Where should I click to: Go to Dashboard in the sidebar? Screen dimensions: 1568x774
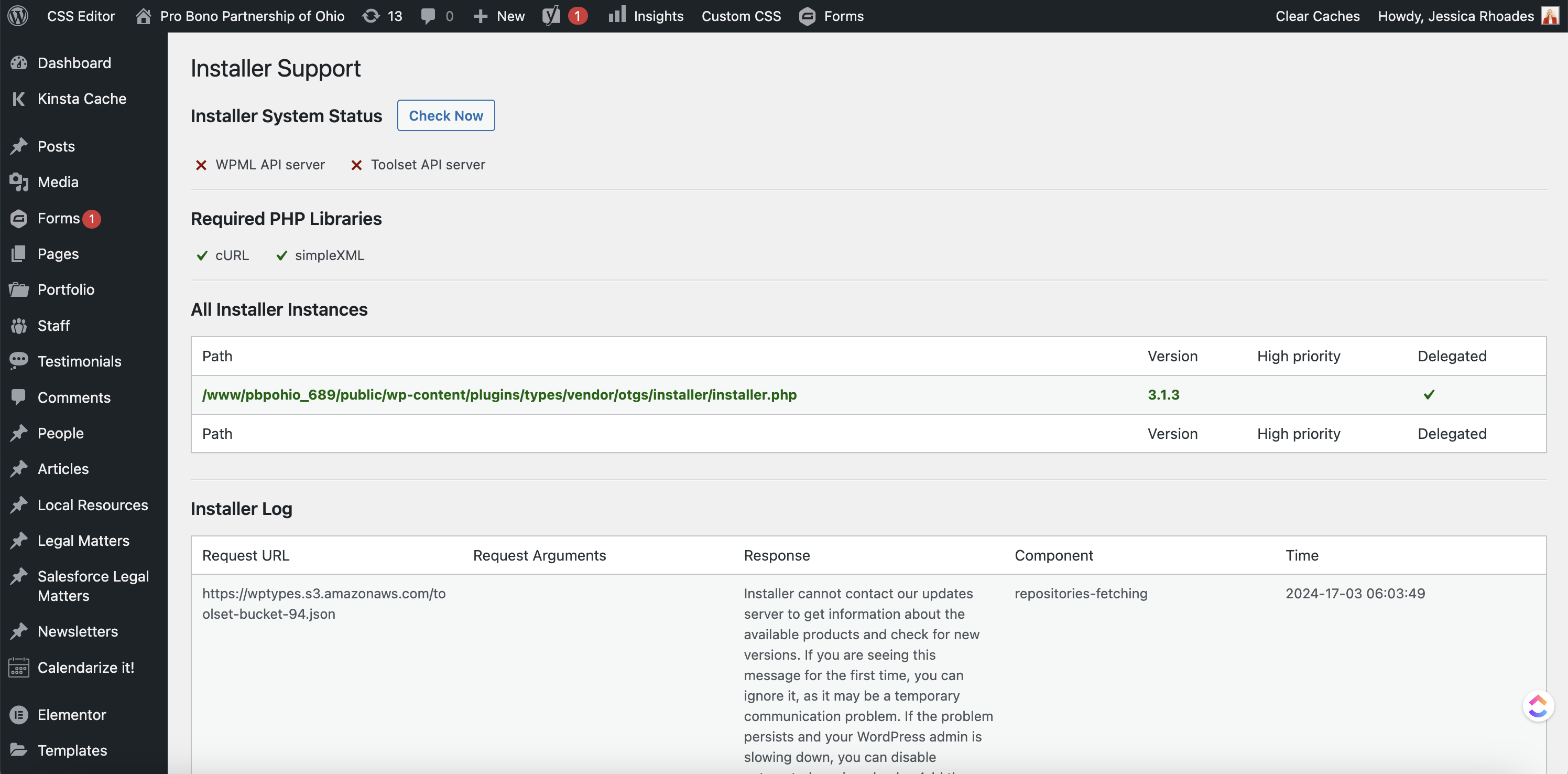click(74, 63)
